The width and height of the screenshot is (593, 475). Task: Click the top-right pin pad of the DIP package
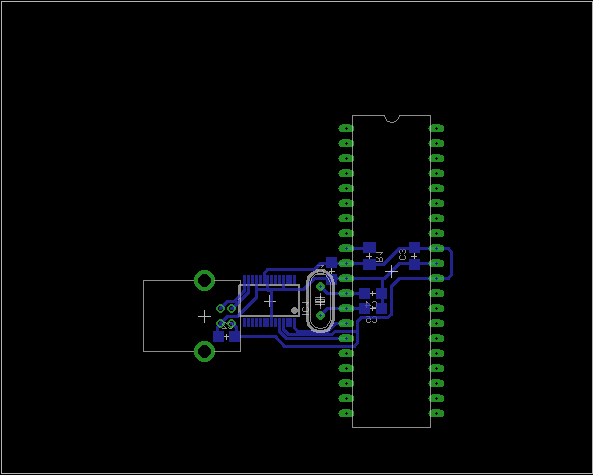436,128
